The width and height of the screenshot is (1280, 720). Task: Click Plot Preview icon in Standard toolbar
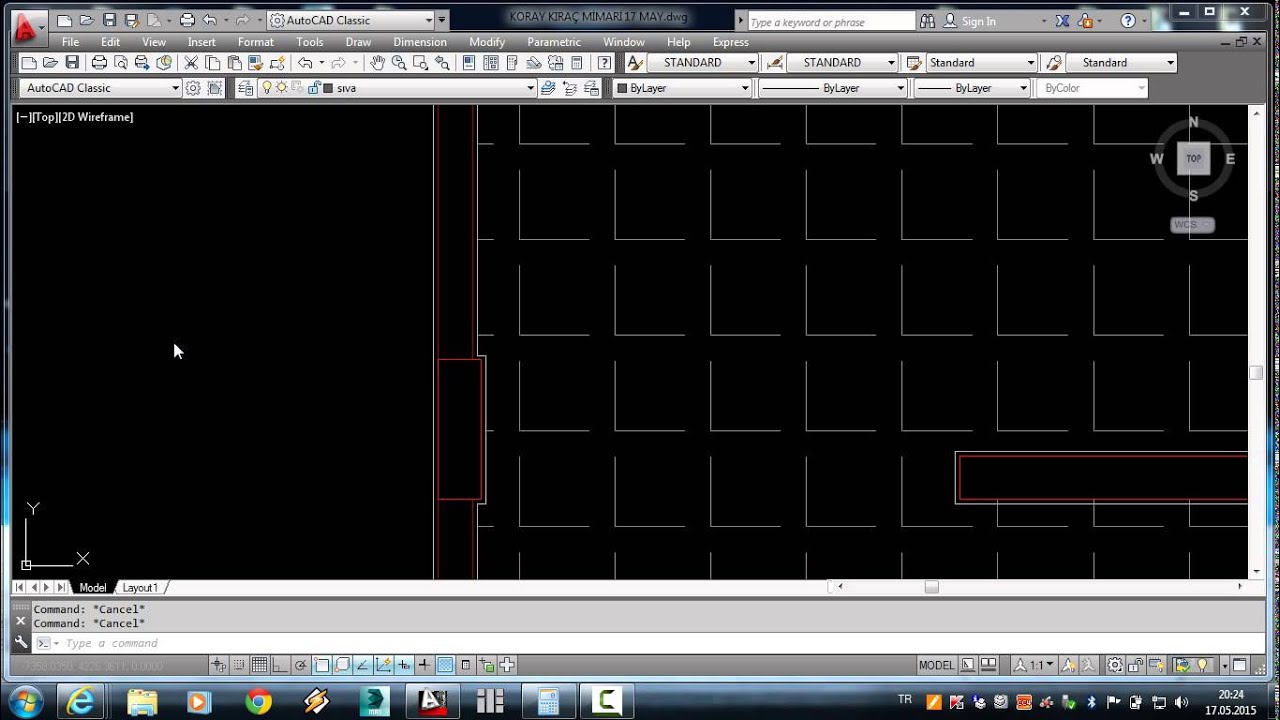121,62
